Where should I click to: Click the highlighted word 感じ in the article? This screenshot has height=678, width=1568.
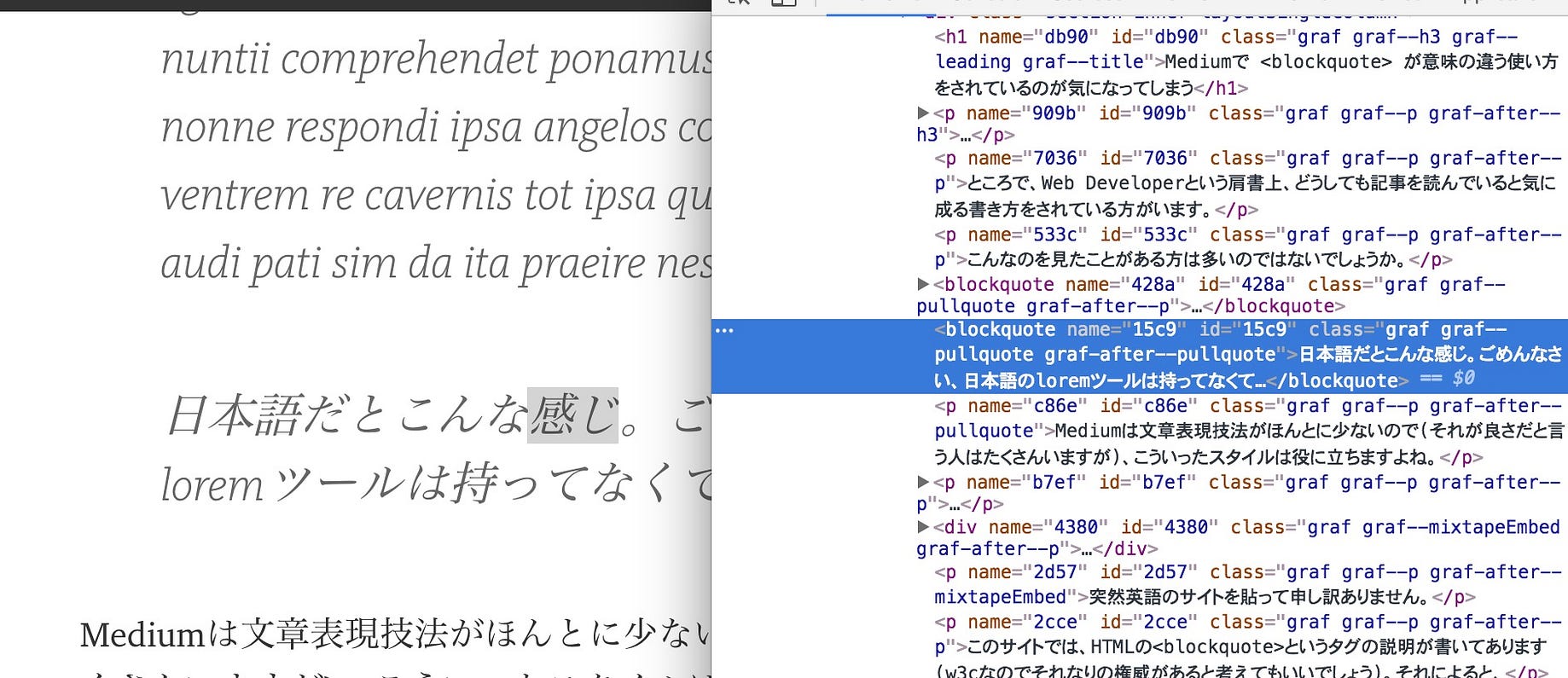point(572,415)
